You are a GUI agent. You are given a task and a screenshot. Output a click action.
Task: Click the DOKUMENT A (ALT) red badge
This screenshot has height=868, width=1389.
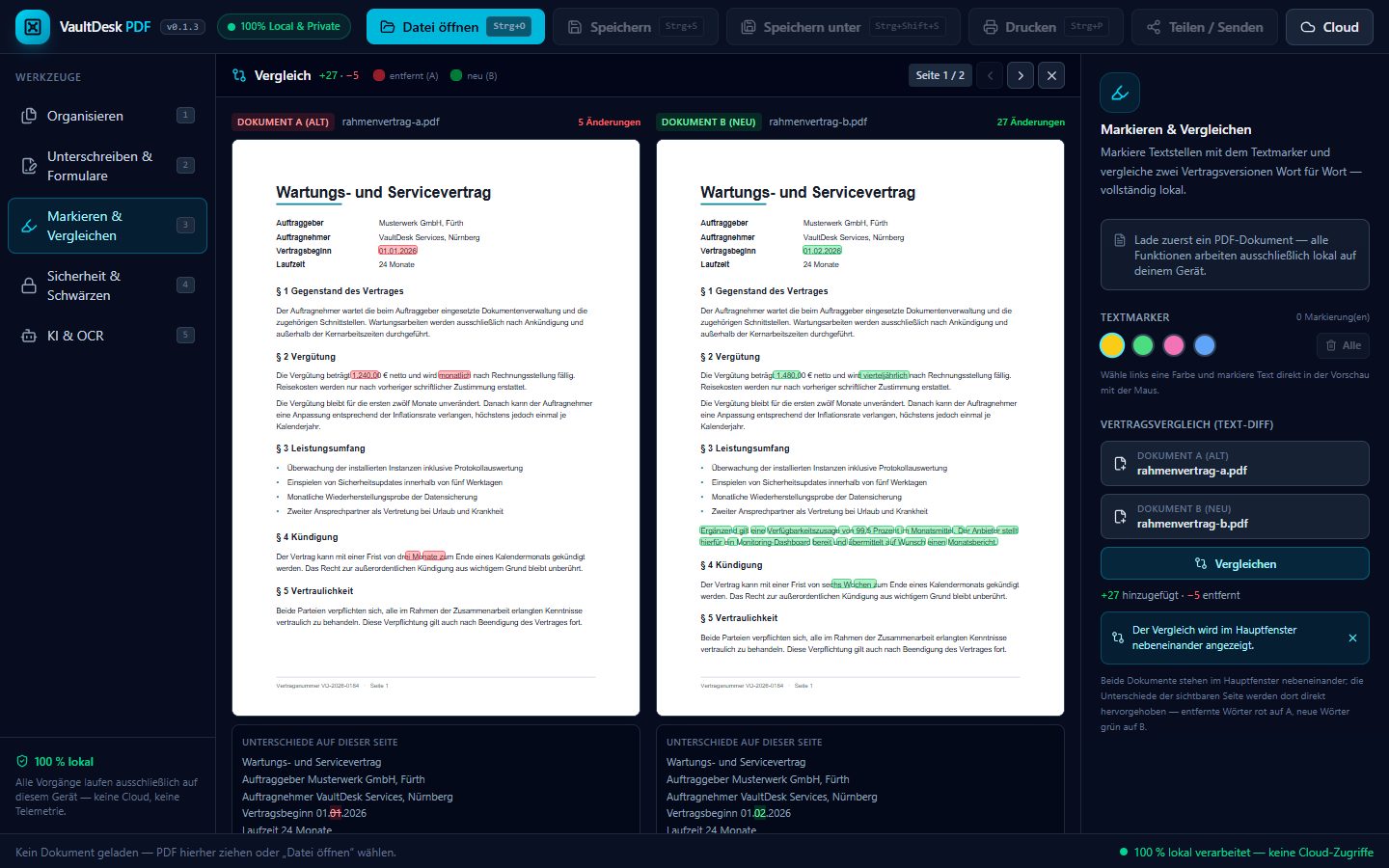[x=284, y=122]
